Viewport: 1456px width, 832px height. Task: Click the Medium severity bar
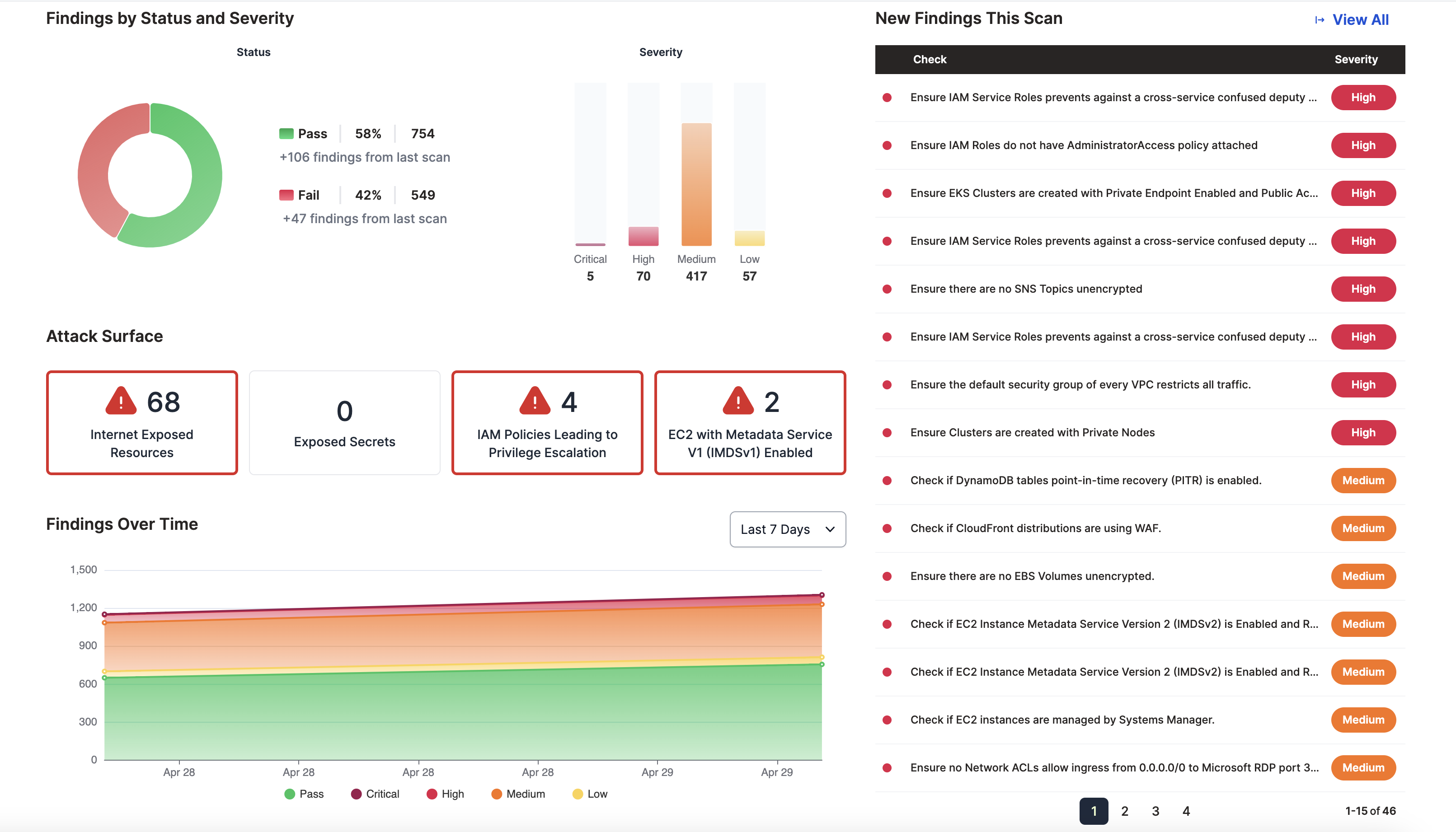click(696, 185)
